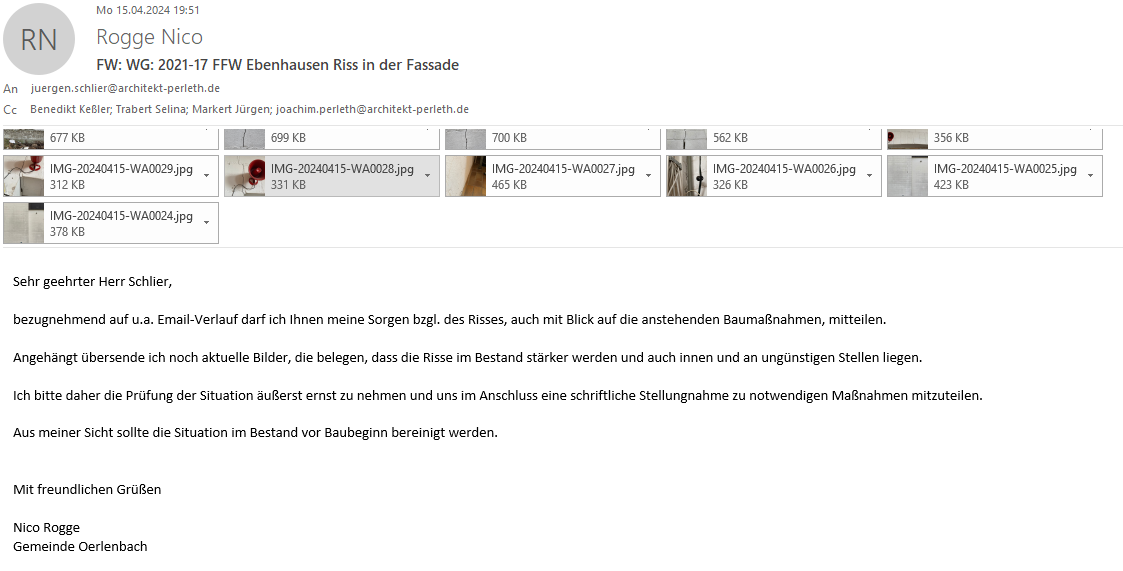Click the date Mo 15.04.2024 19:51
The width and height of the screenshot is (1123, 571).
tap(148, 10)
